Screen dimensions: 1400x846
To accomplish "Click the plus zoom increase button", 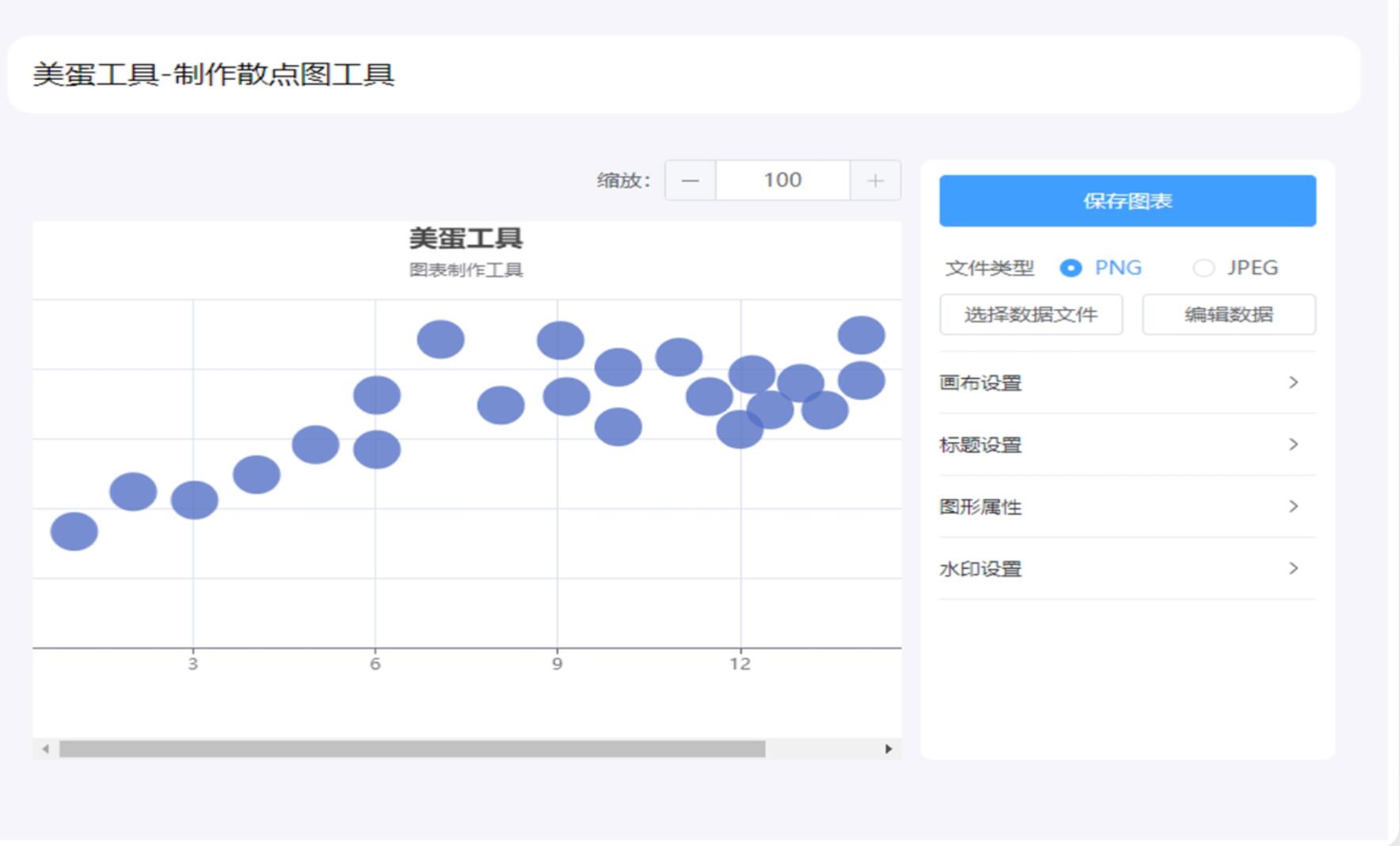I will tap(875, 181).
